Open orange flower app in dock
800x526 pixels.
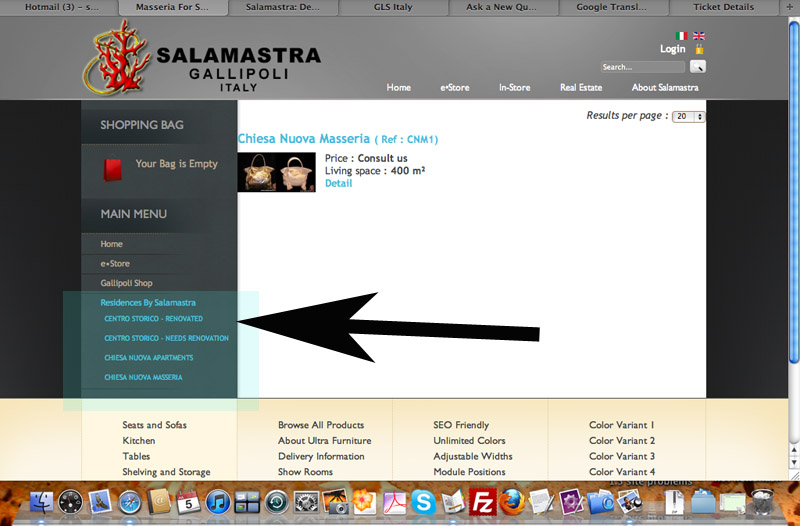tap(364, 502)
